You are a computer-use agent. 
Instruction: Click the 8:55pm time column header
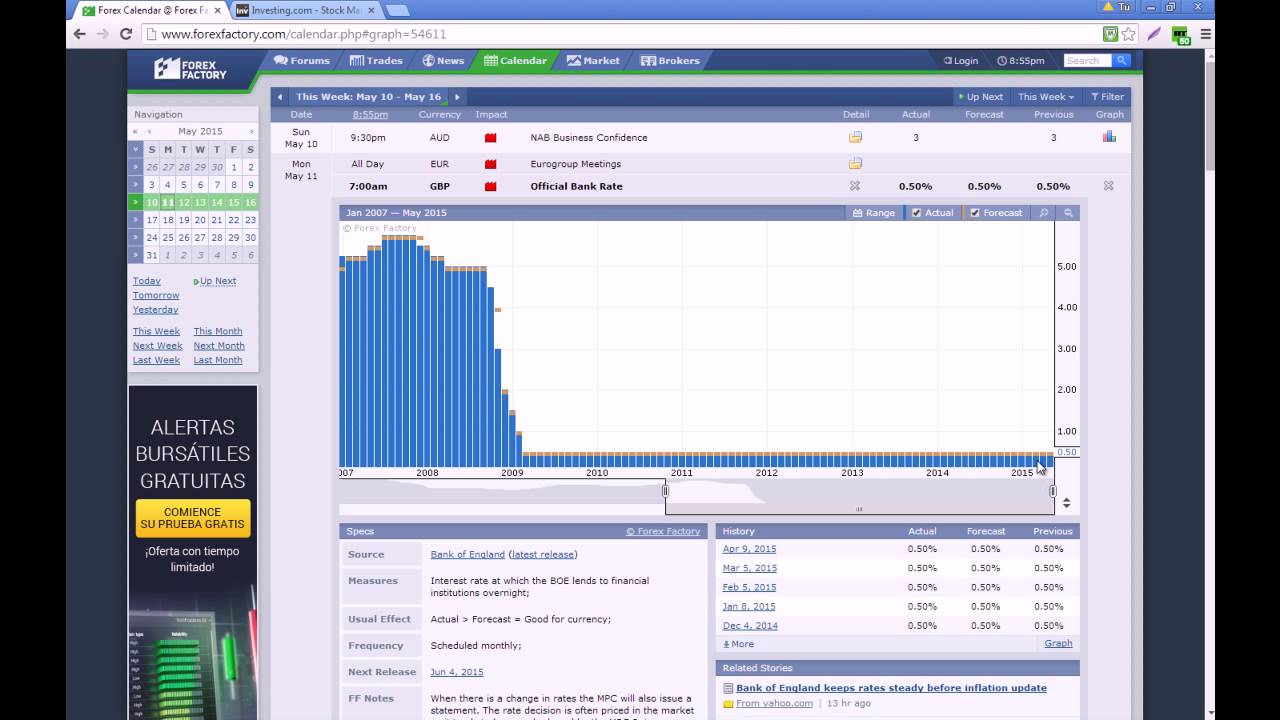369,115
